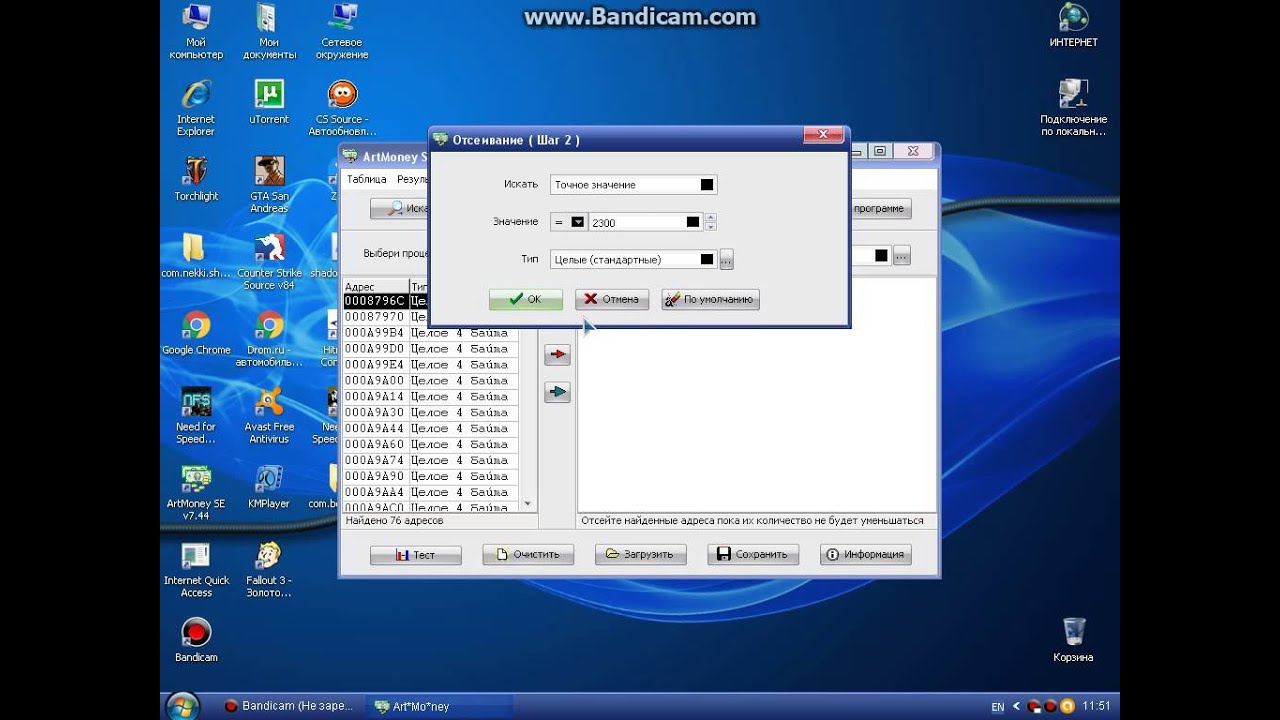Open GTA San Andreas desktop icon

point(269,185)
